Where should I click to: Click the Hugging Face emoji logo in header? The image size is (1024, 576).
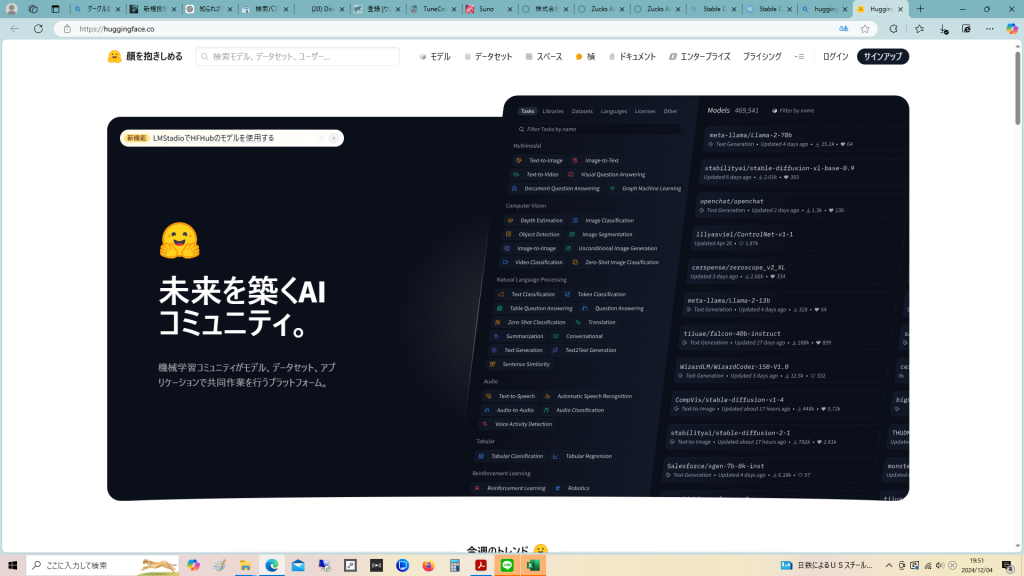tap(114, 57)
